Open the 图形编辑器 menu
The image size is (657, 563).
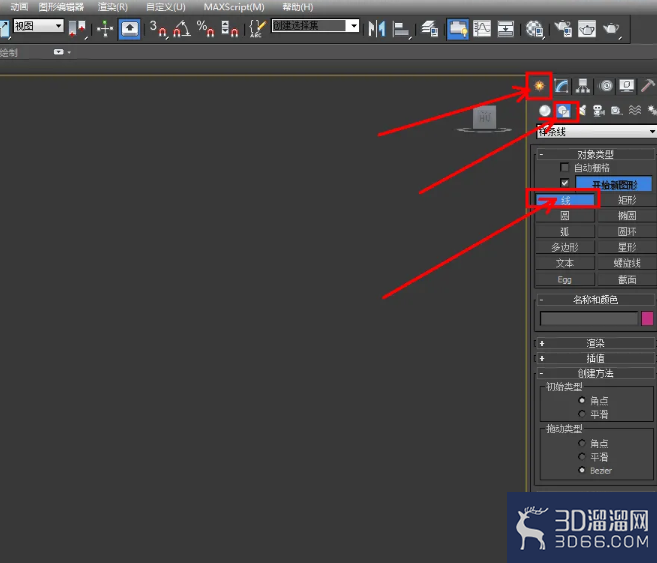pyautogui.click(x=61, y=7)
